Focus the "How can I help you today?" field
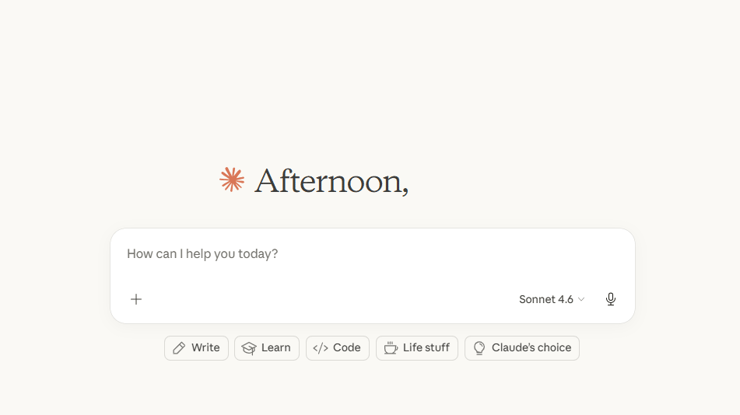 372,254
